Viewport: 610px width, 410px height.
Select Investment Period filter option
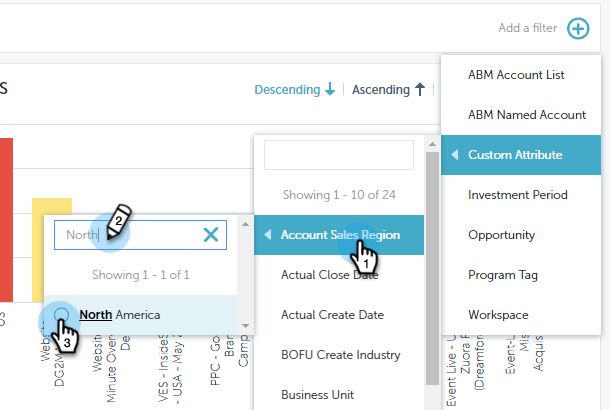[x=518, y=195]
